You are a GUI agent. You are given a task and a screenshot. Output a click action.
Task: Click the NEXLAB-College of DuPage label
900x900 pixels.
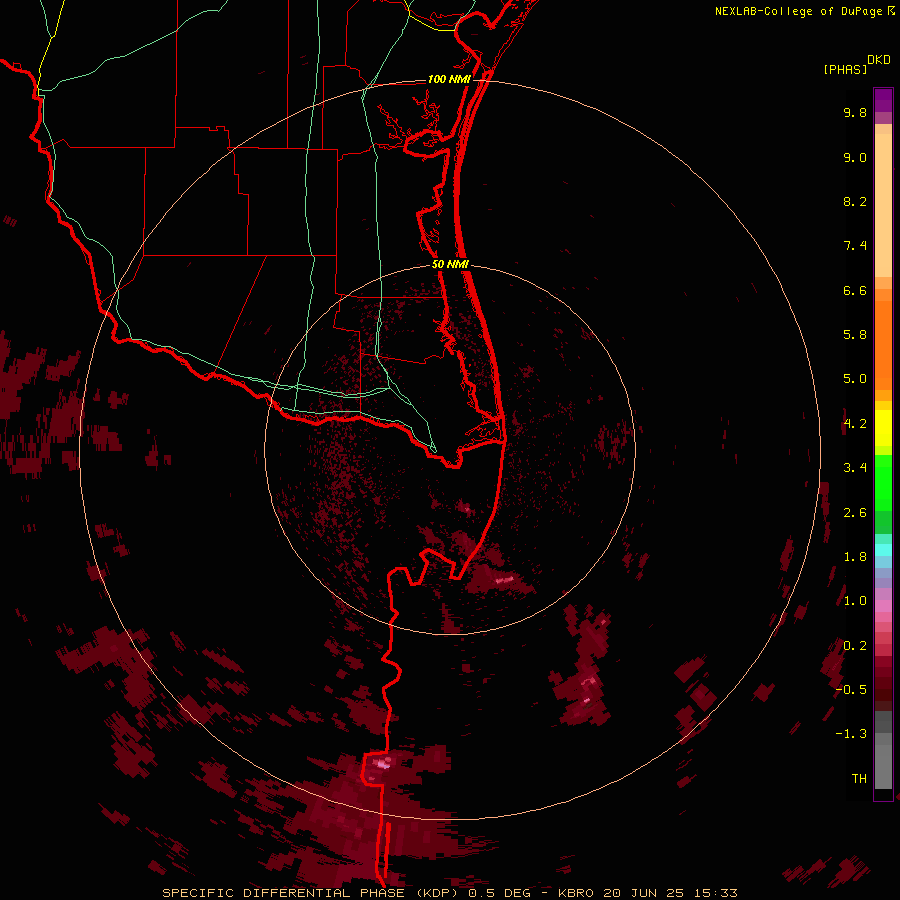click(x=801, y=11)
